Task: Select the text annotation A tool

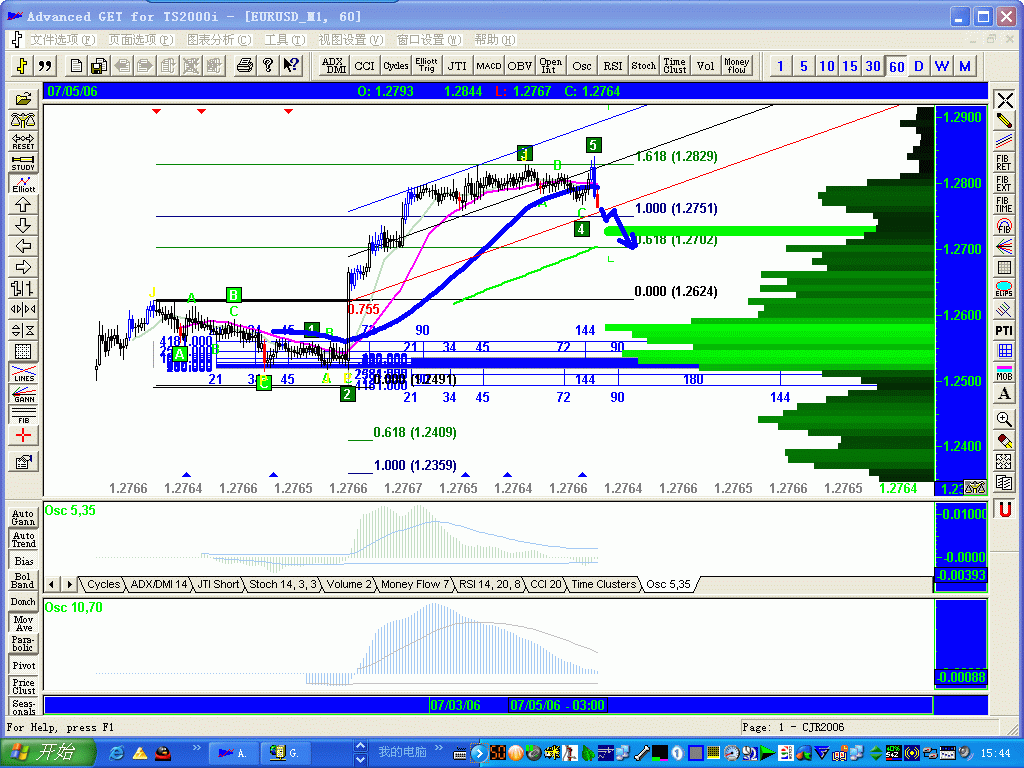Action: click(1004, 394)
